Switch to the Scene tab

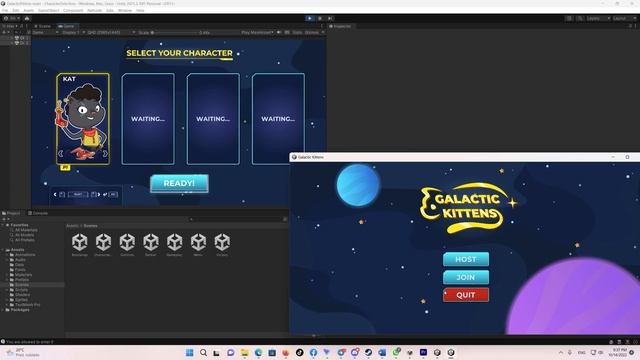pos(42,26)
